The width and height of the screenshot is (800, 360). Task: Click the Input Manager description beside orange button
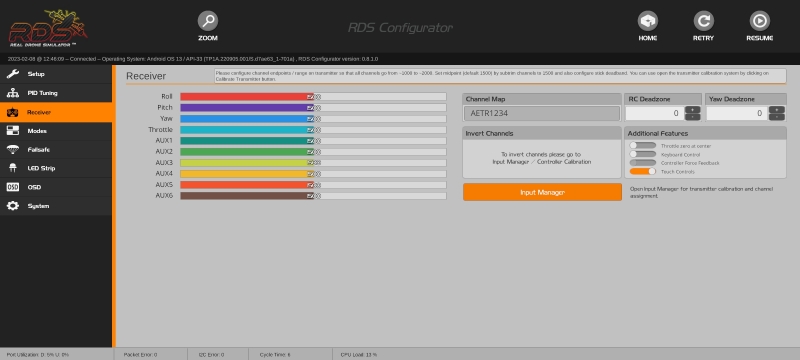point(701,192)
